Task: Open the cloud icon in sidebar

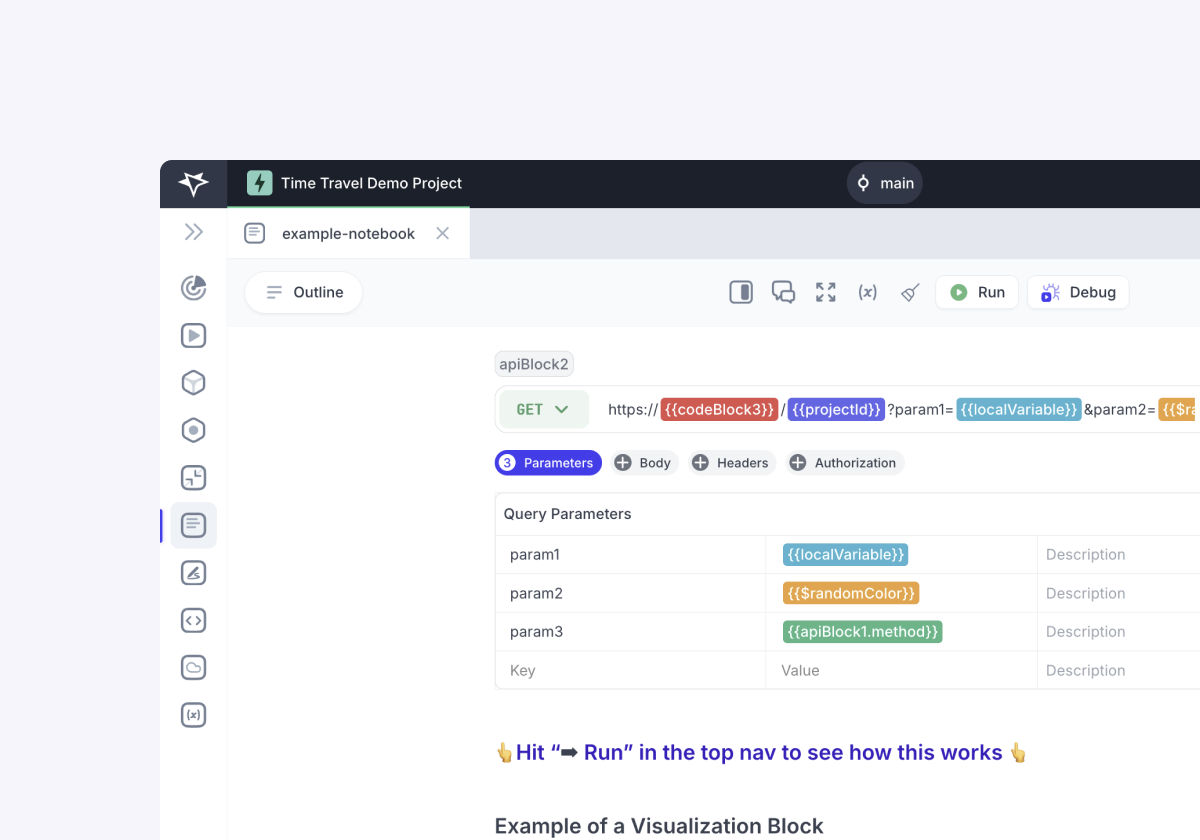Action: [x=193, y=667]
